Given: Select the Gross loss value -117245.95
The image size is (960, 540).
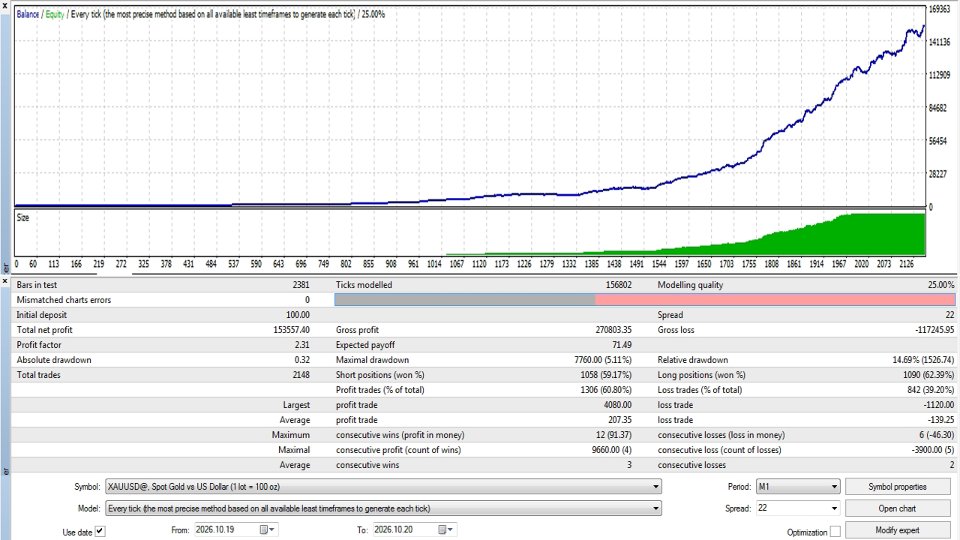Looking at the screenshot, I should pyautogui.click(x=934, y=330).
